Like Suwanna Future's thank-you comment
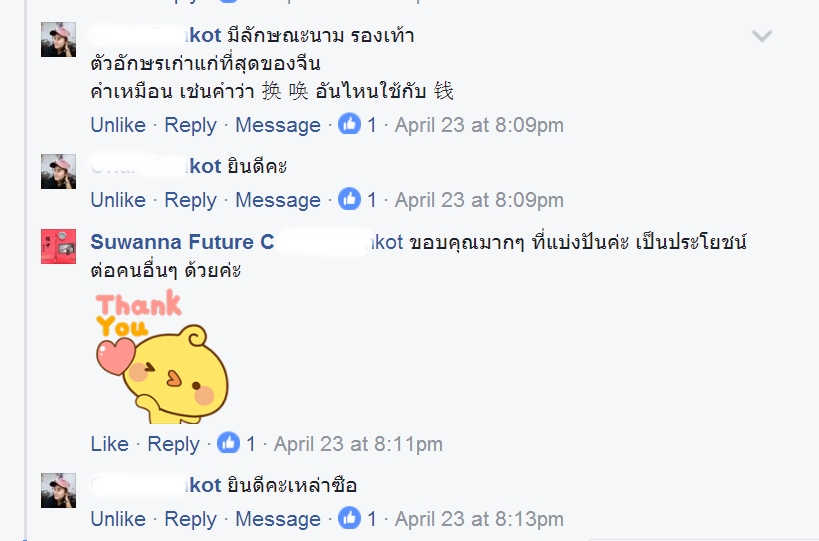 tap(110, 444)
